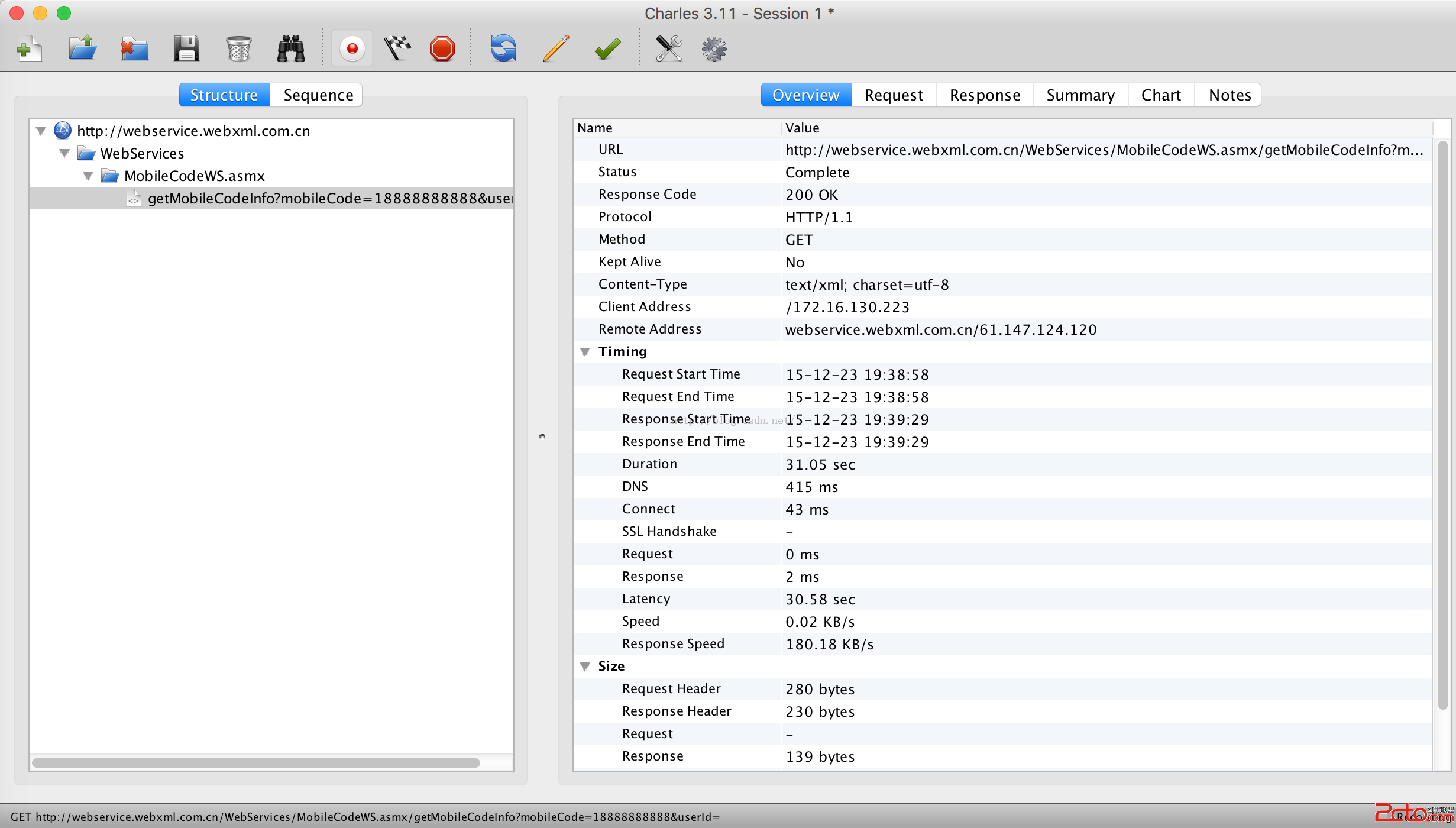1456x828 pixels.
Task: Toggle the Throttling checkered flag icon
Action: pyautogui.click(x=397, y=48)
